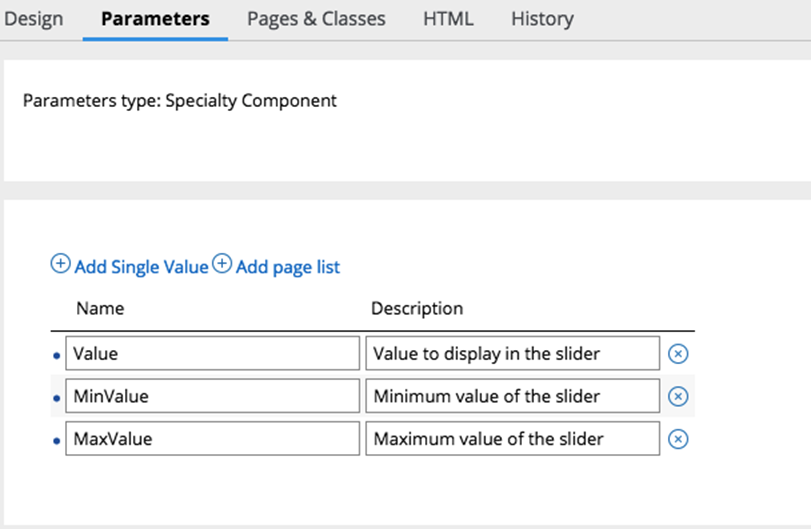811x529 pixels.
Task: Select the bullet handle beside MinValue row
Action: [x=57, y=398]
